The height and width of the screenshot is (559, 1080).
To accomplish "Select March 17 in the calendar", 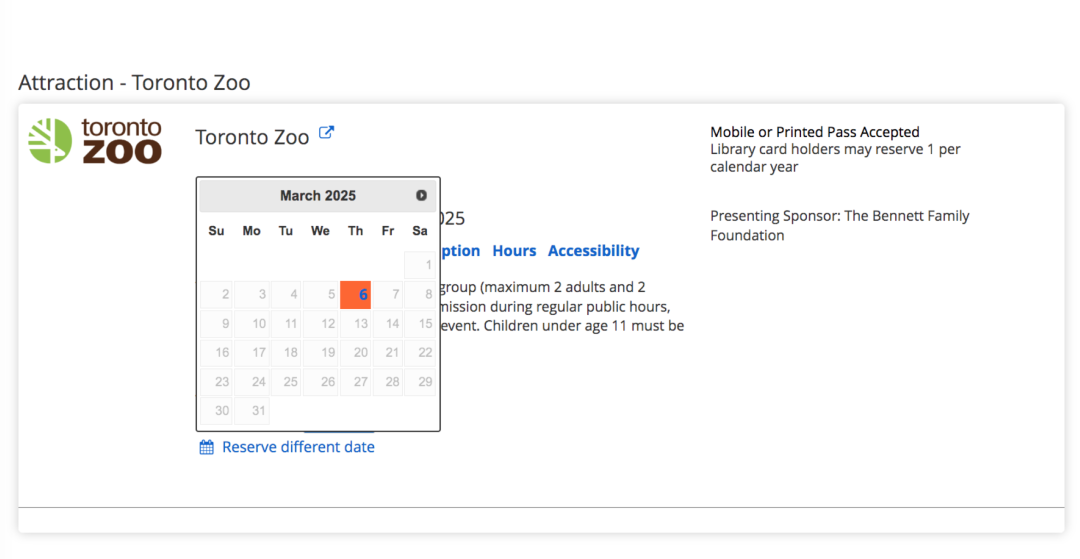I will point(251,352).
